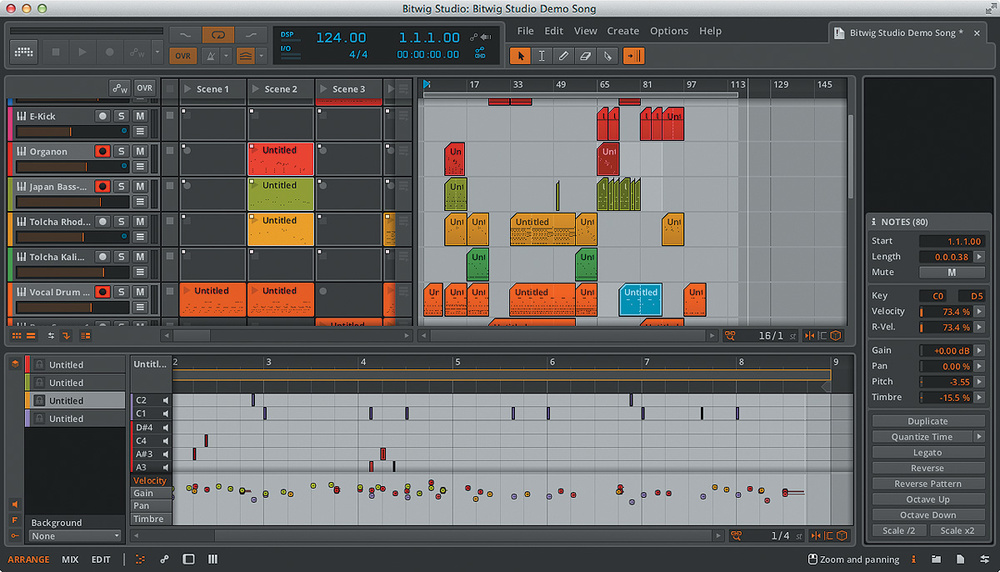Expand the Quantize Time options arrow
1000x572 pixels.
pos(978,437)
